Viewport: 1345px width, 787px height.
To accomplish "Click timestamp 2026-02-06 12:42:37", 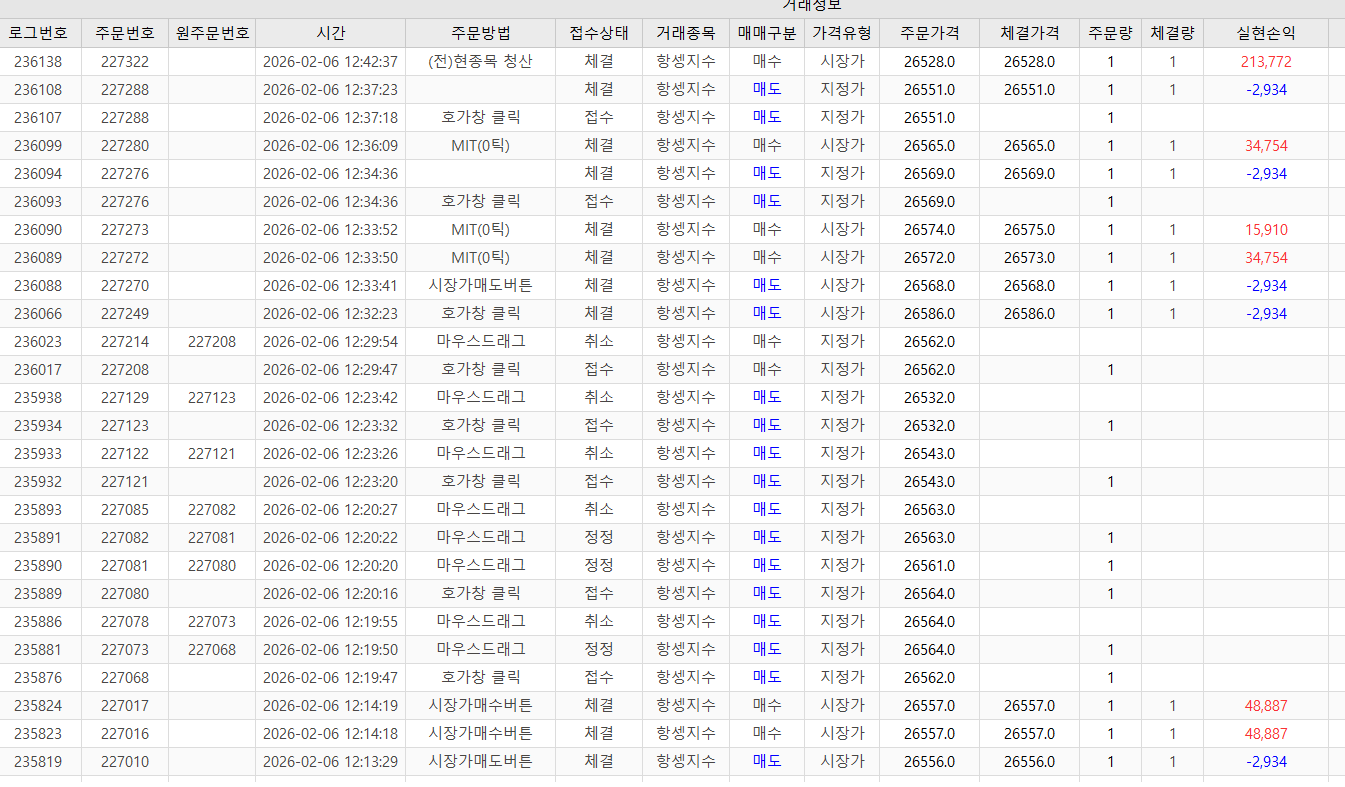I will [330, 61].
